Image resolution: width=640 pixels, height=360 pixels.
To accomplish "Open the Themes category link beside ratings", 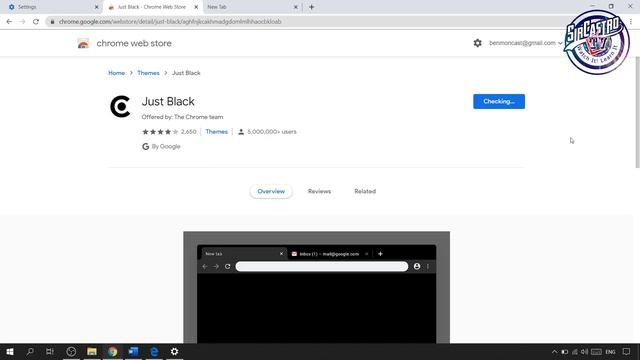I will [216, 131].
